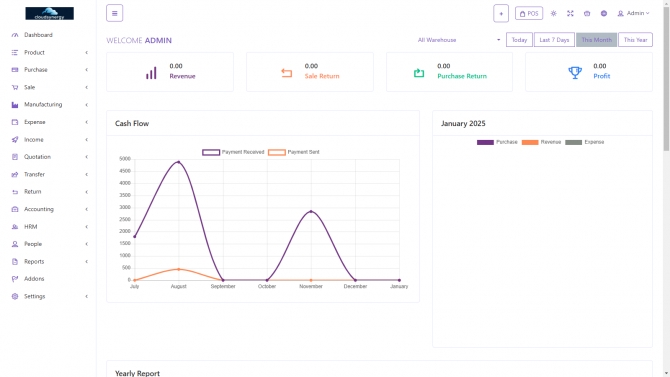Viewport: 670px width, 377px height.
Task: Click the Product list icon in sidebar
Action: [x=15, y=53]
